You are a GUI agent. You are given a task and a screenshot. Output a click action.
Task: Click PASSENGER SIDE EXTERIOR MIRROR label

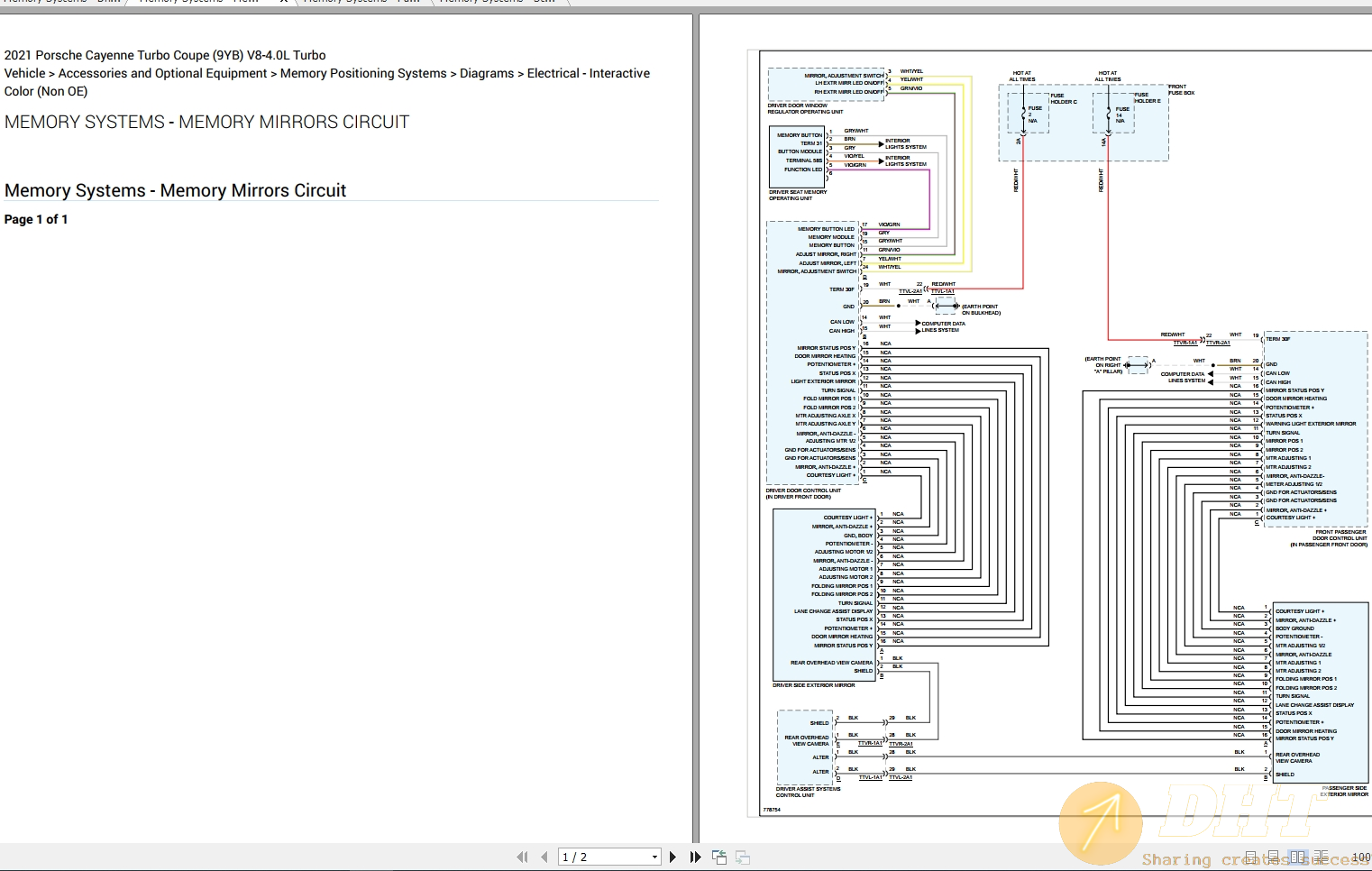(x=1344, y=791)
